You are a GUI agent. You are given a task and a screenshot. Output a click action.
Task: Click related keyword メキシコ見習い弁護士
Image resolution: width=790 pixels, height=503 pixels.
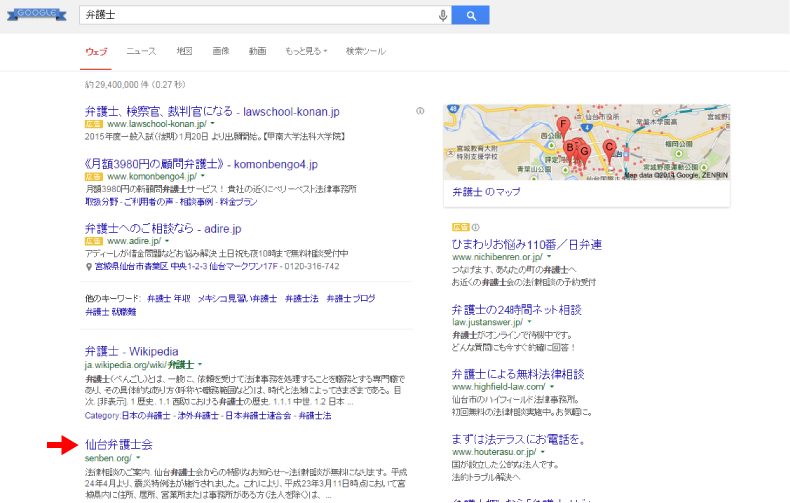[x=237, y=298]
